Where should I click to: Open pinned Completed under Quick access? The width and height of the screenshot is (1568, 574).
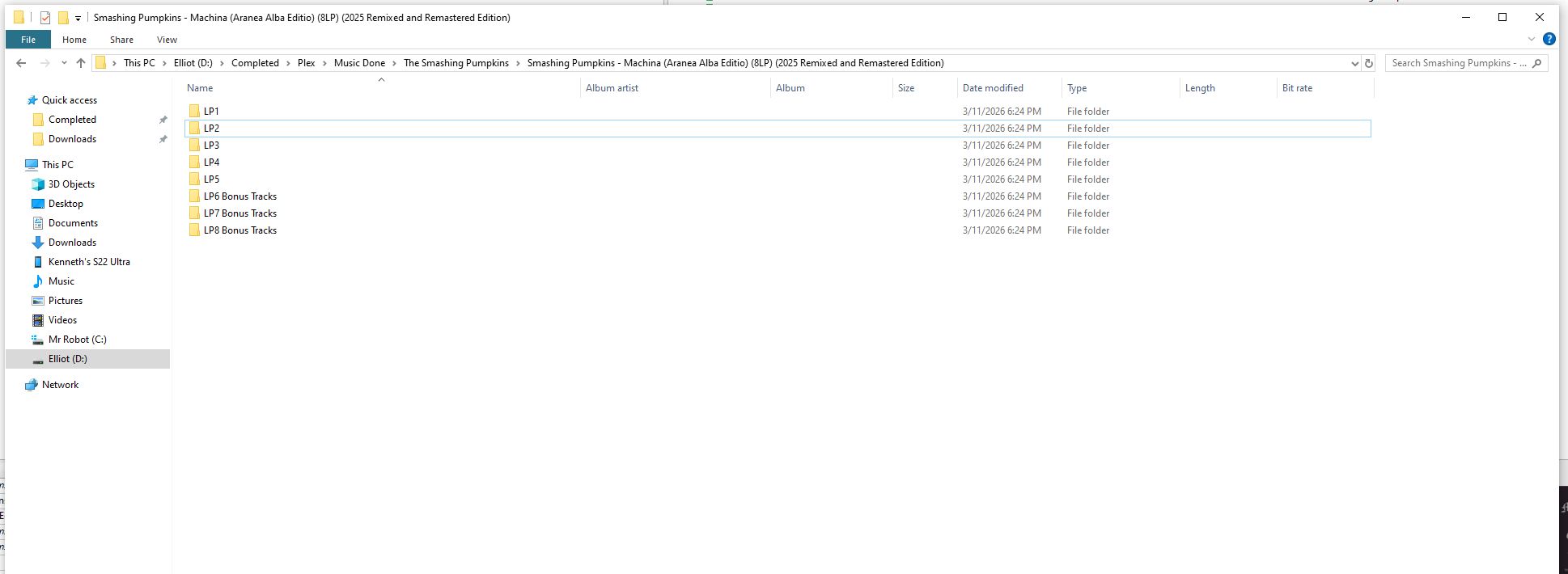tap(72, 120)
